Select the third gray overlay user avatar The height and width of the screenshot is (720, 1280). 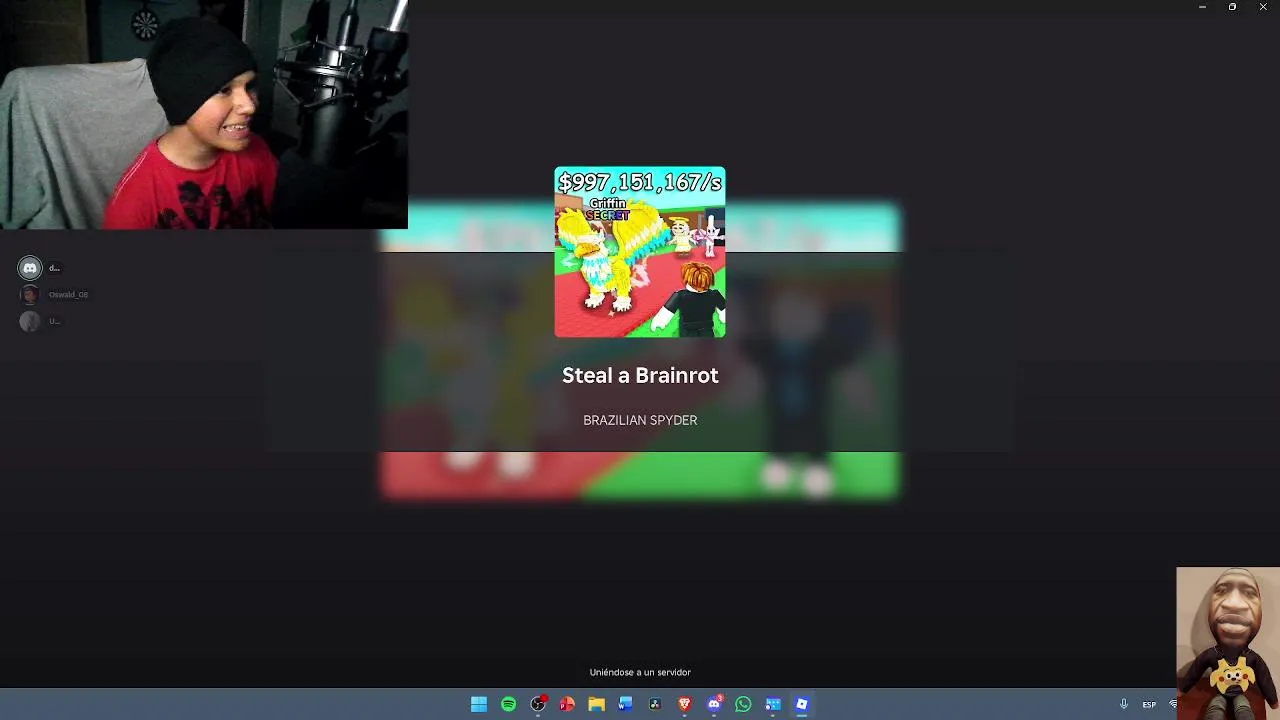tap(30, 321)
